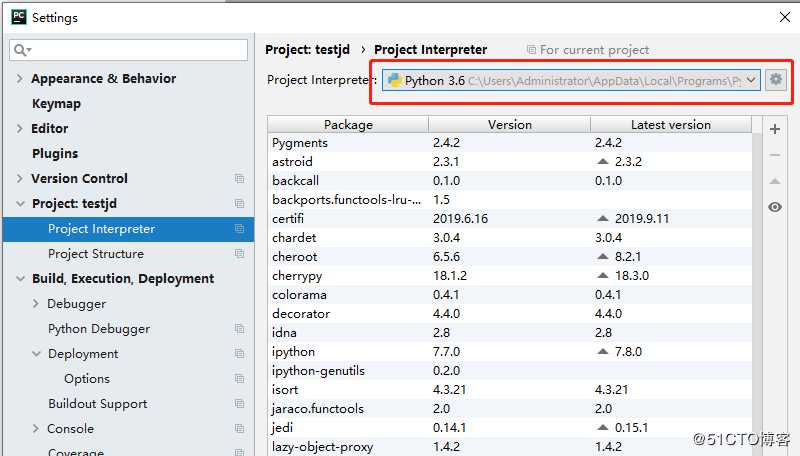Click the project-level icon beside Deployment
This screenshot has width=800, height=456.
[239, 353]
